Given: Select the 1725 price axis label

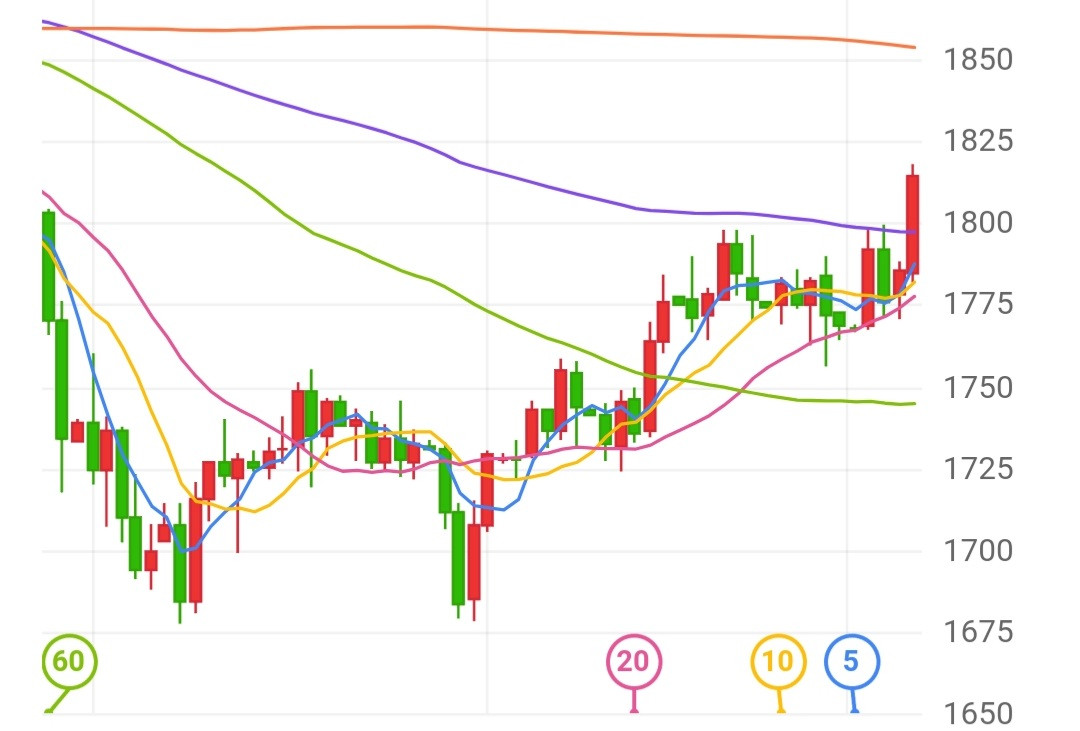Looking at the screenshot, I should tap(978, 468).
